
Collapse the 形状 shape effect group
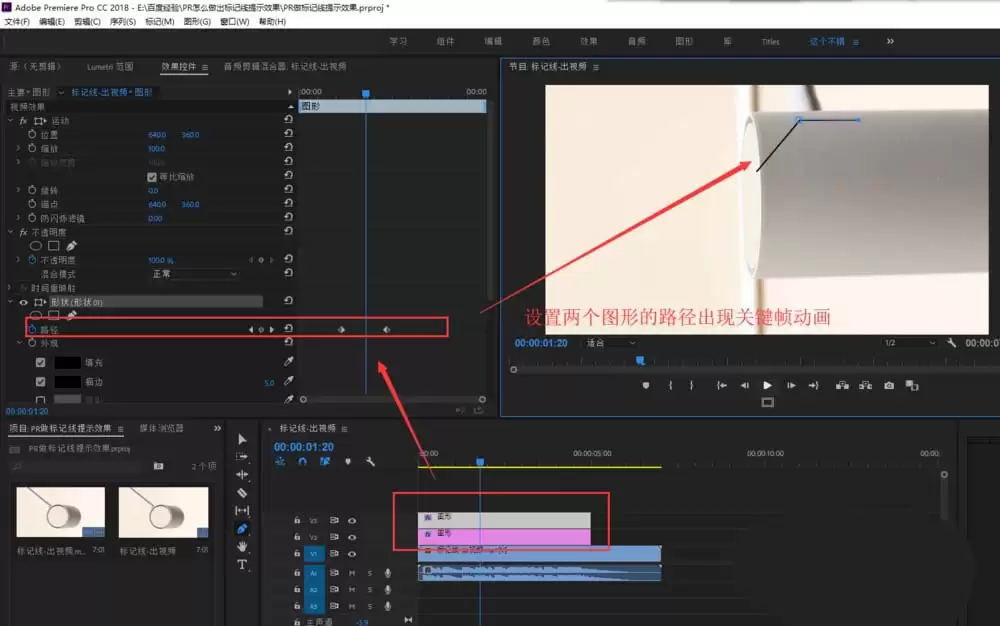point(11,302)
